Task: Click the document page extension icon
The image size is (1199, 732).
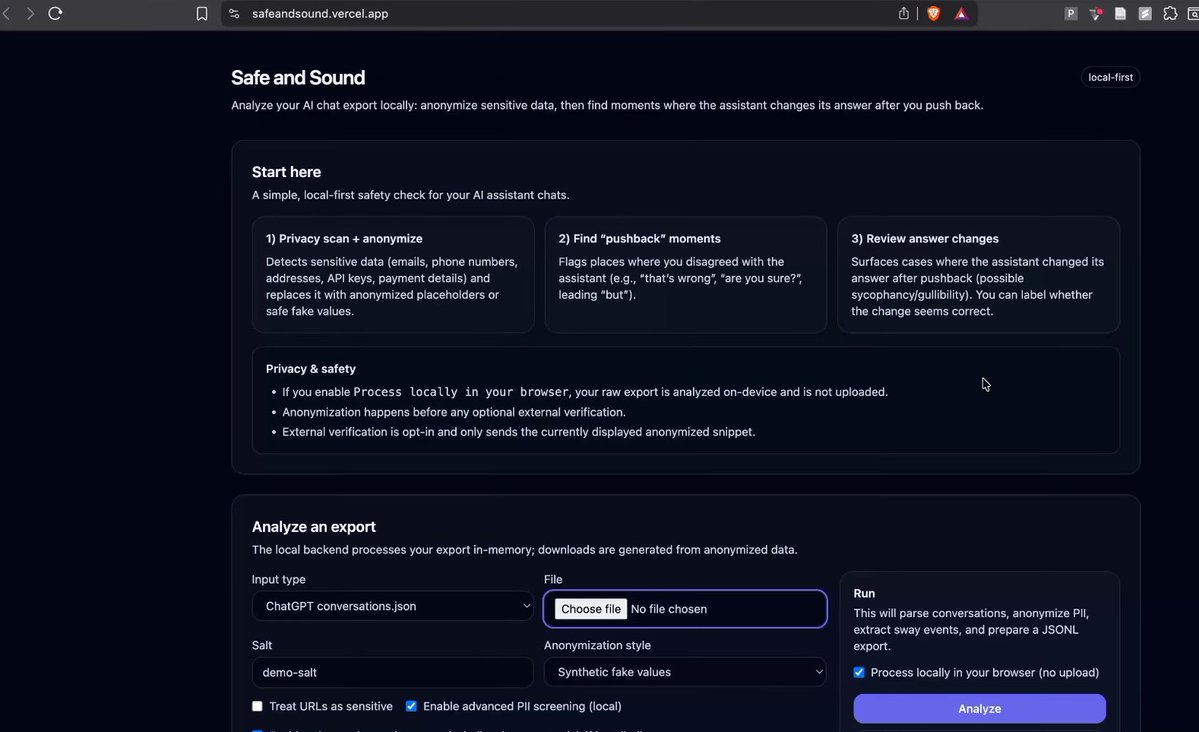Action: 1120,14
